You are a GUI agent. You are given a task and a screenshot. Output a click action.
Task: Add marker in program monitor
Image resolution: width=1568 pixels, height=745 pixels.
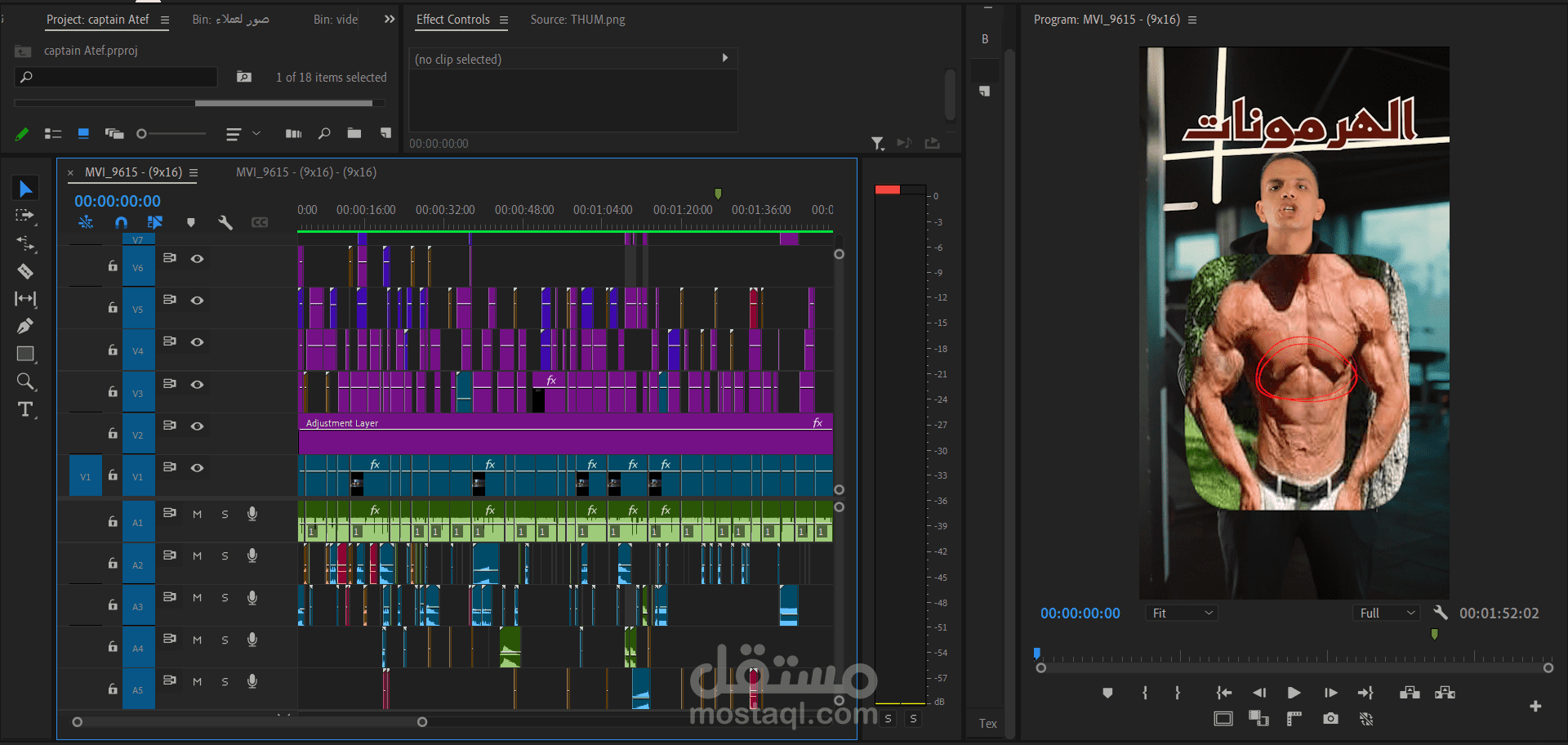[x=1107, y=693]
